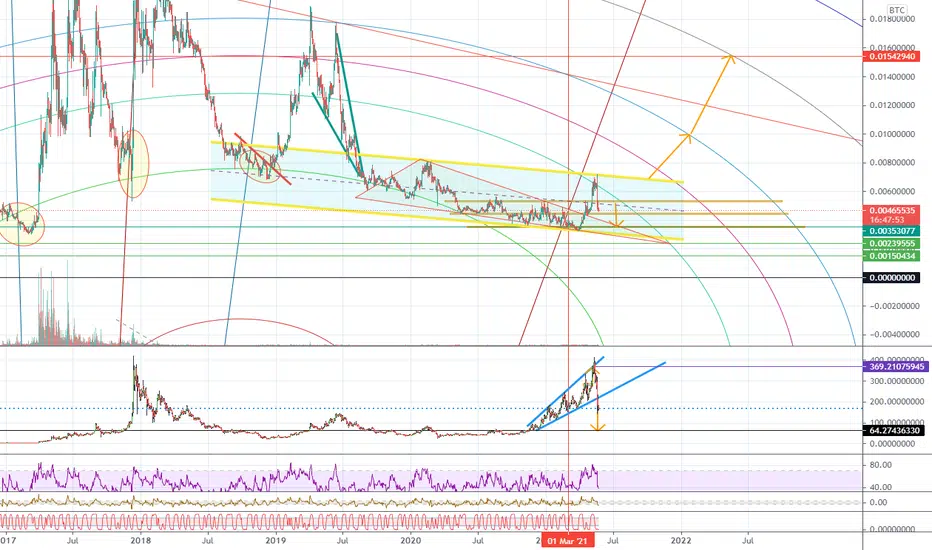932x550 pixels.
Task: Click the 2018 label on time axis
Action: (140, 540)
